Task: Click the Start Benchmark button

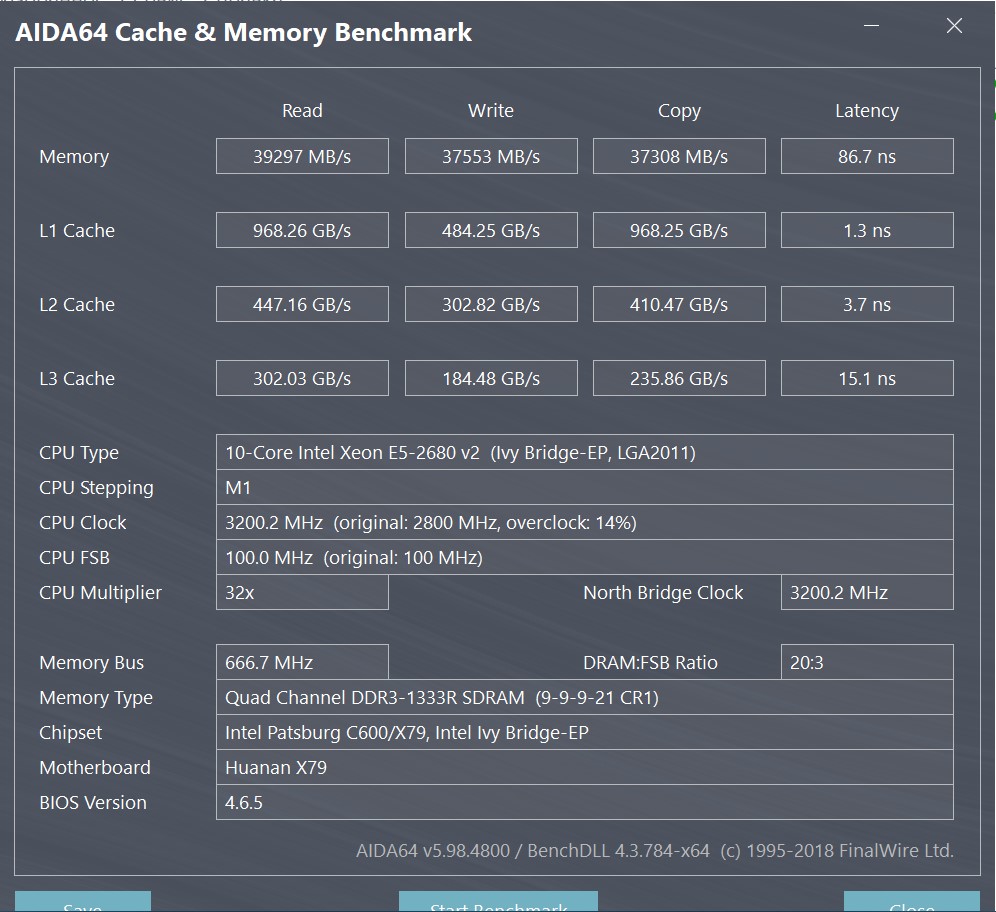Action: pyautogui.click(x=498, y=902)
